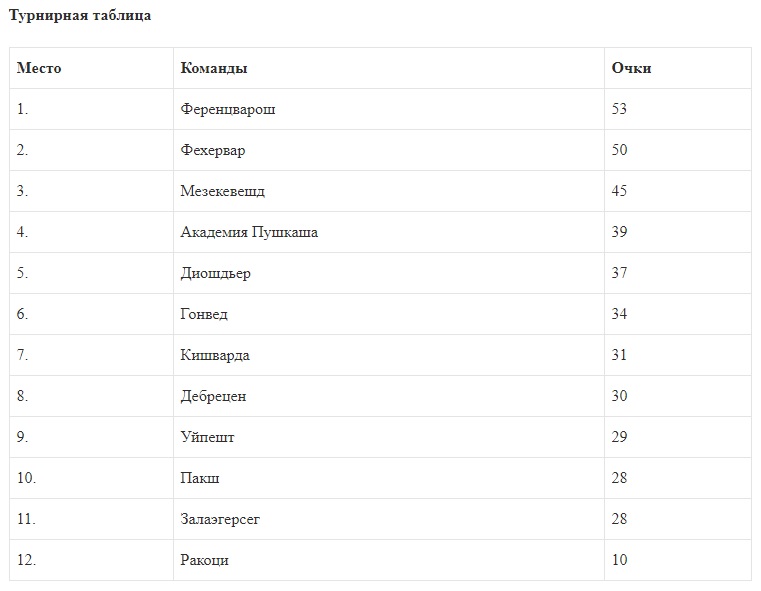Select the Академия Пушкаша row entry
The width and height of the screenshot is (761, 591).
coord(249,232)
